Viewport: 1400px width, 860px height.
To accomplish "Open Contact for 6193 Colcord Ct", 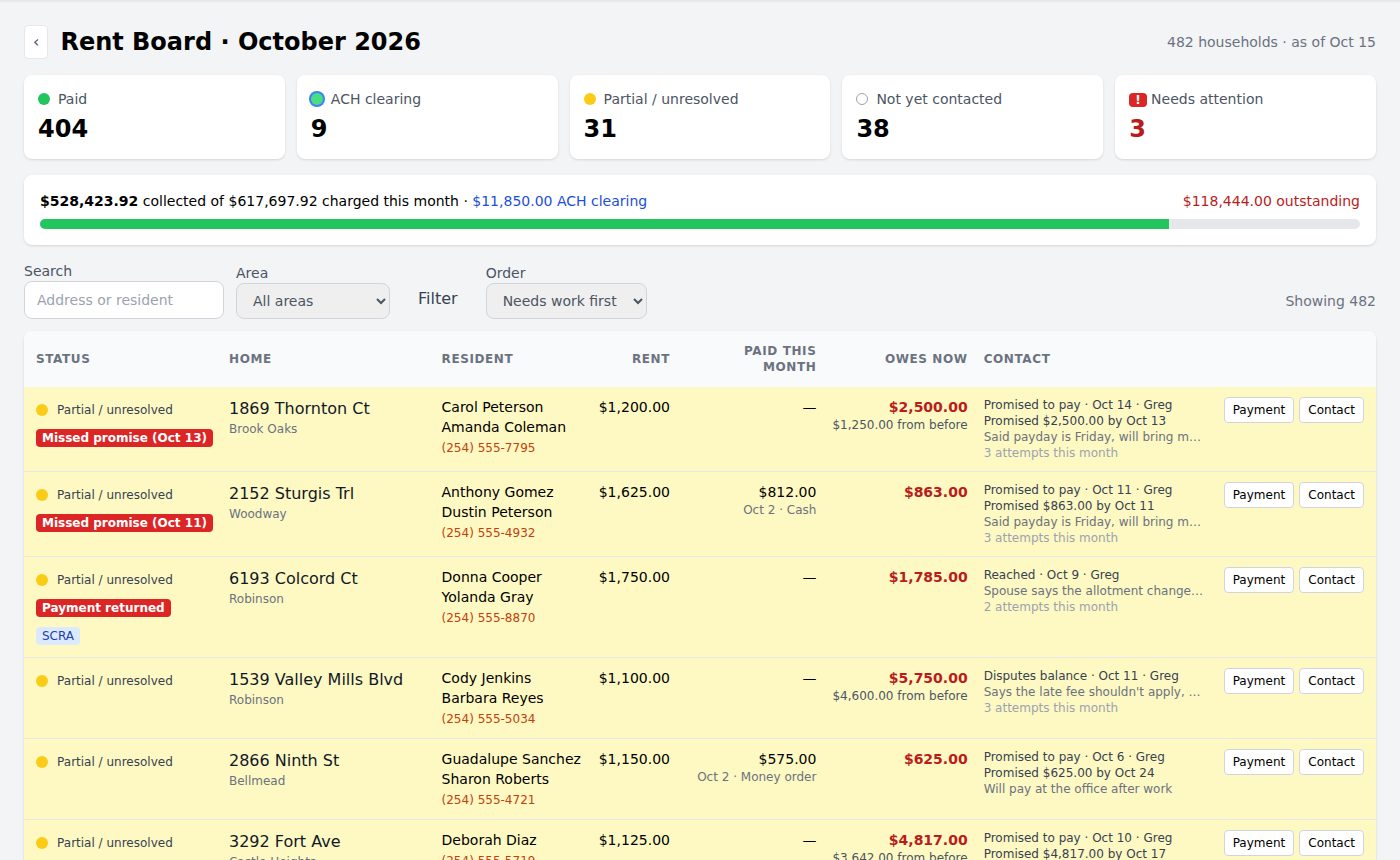I will pyautogui.click(x=1331, y=580).
